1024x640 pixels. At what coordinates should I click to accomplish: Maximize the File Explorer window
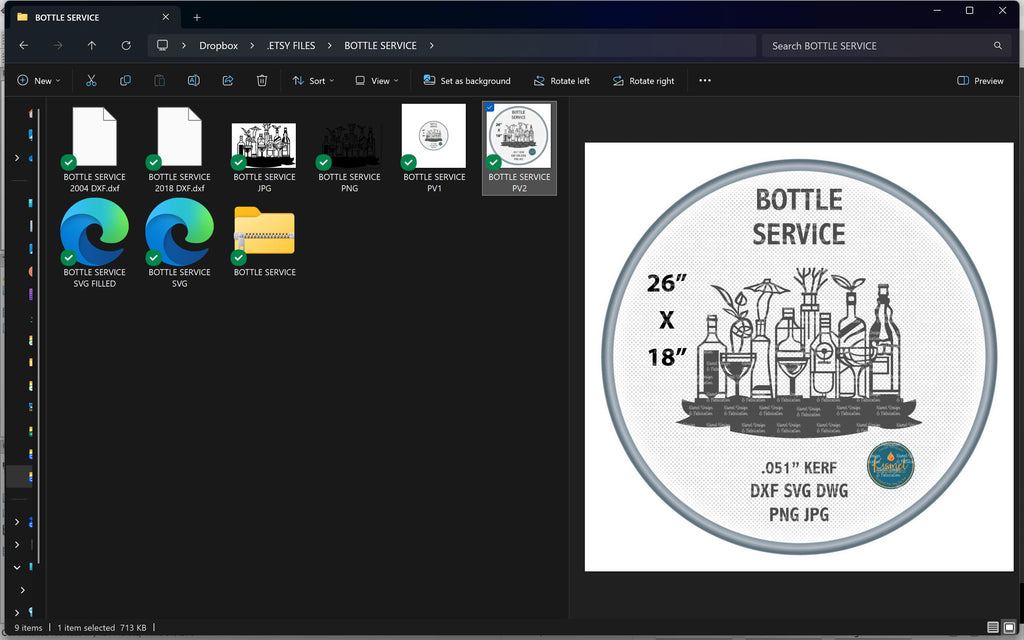tap(969, 10)
